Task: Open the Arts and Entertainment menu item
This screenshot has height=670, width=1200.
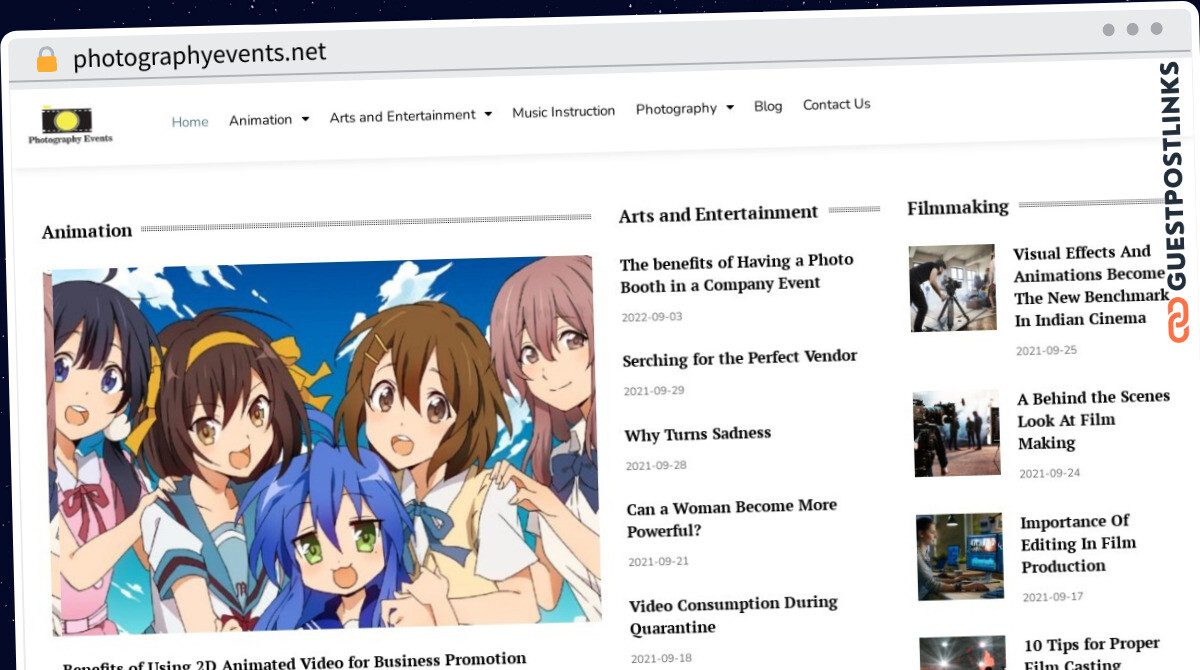Action: coord(403,116)
